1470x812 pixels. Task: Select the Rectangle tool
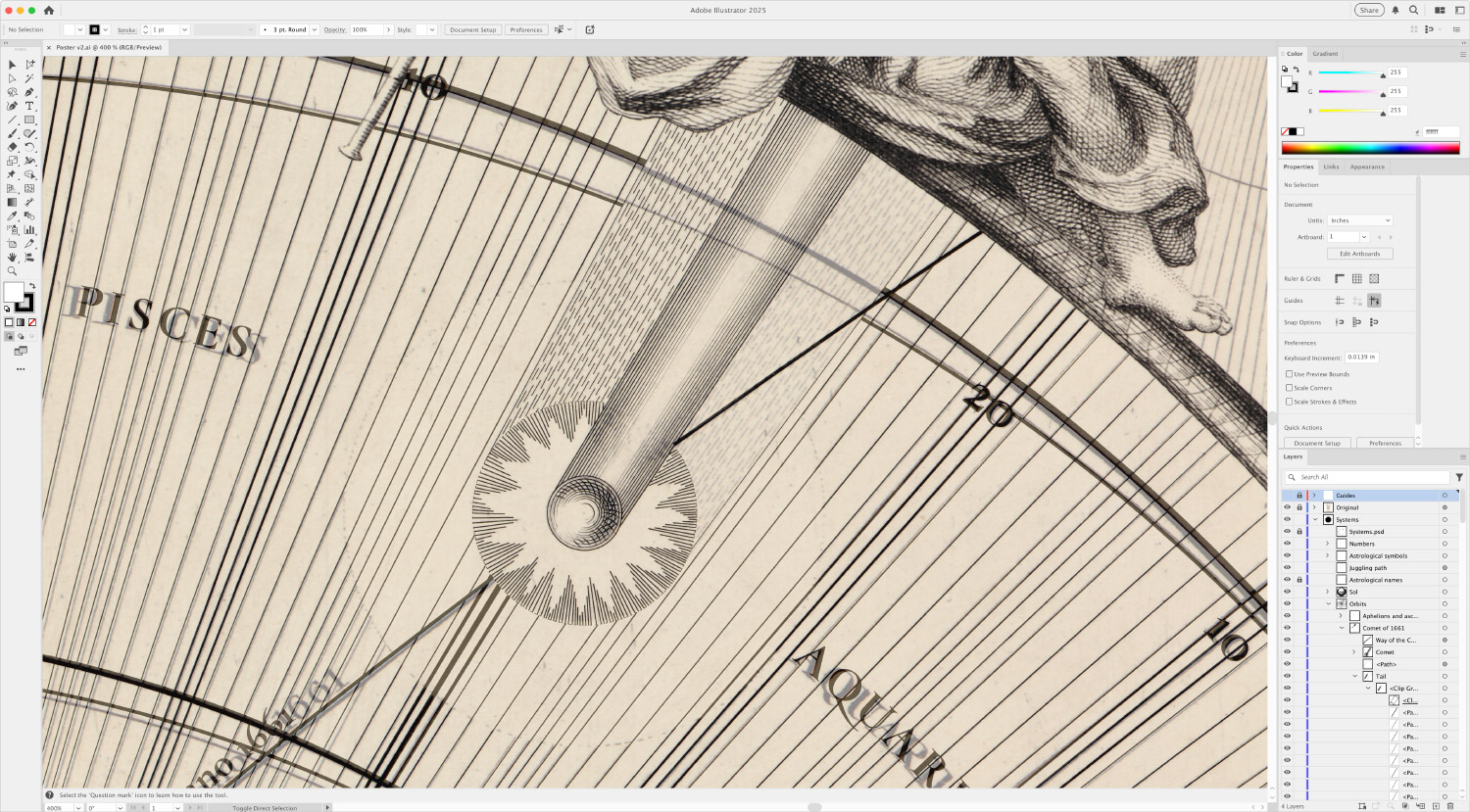click(x=29, y=119)
